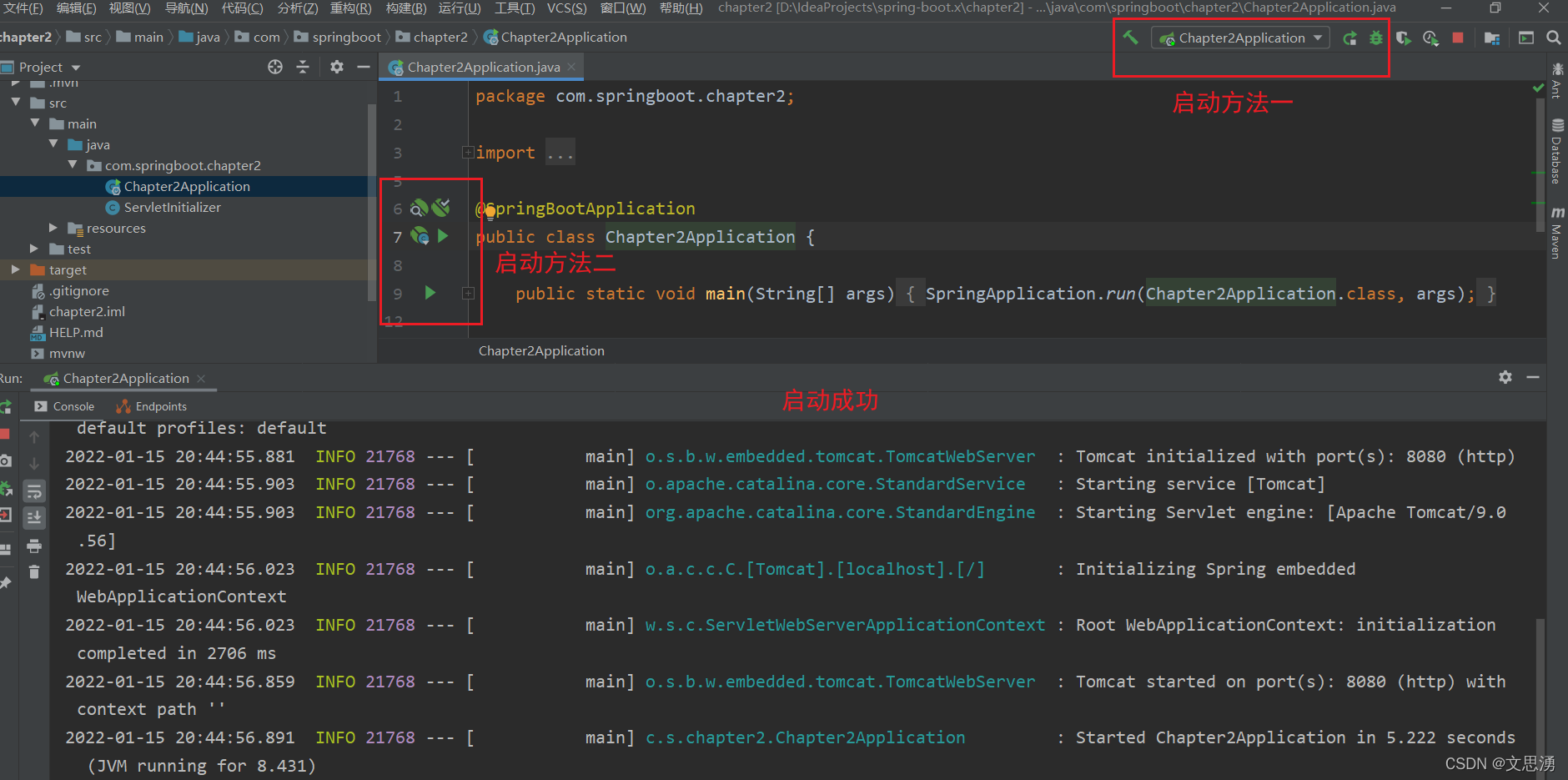Collapse the java folder node

coord(53,144)
